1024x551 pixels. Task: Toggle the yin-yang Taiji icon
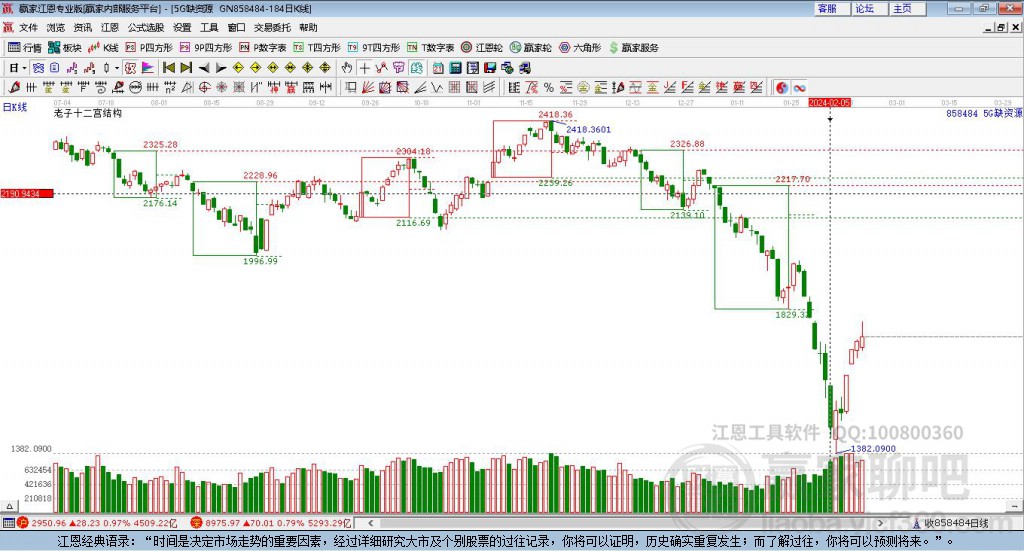tap(782, 88)
